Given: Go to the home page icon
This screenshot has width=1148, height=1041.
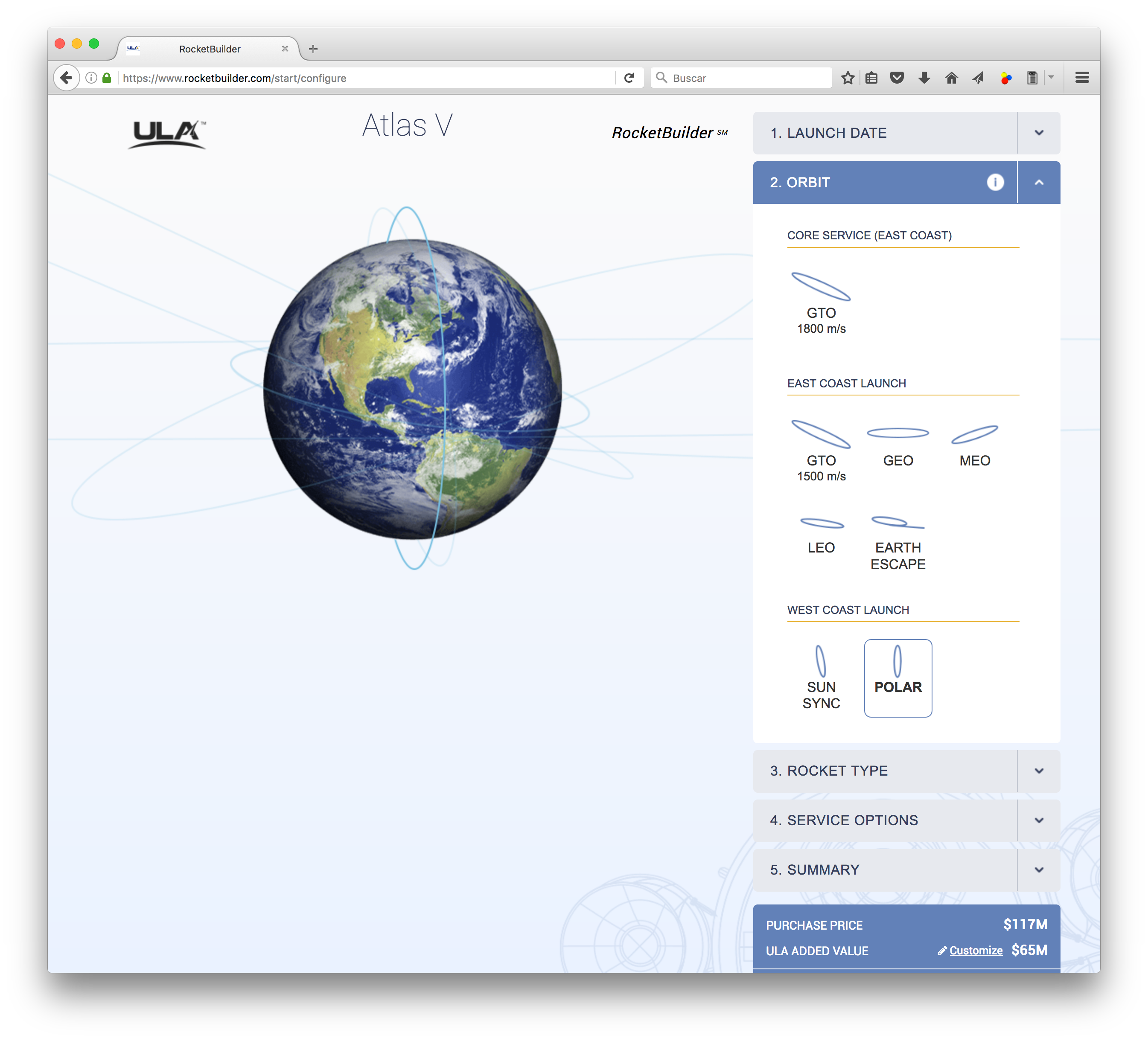Looking at the screenshot, I should click(x=951, y=78).
